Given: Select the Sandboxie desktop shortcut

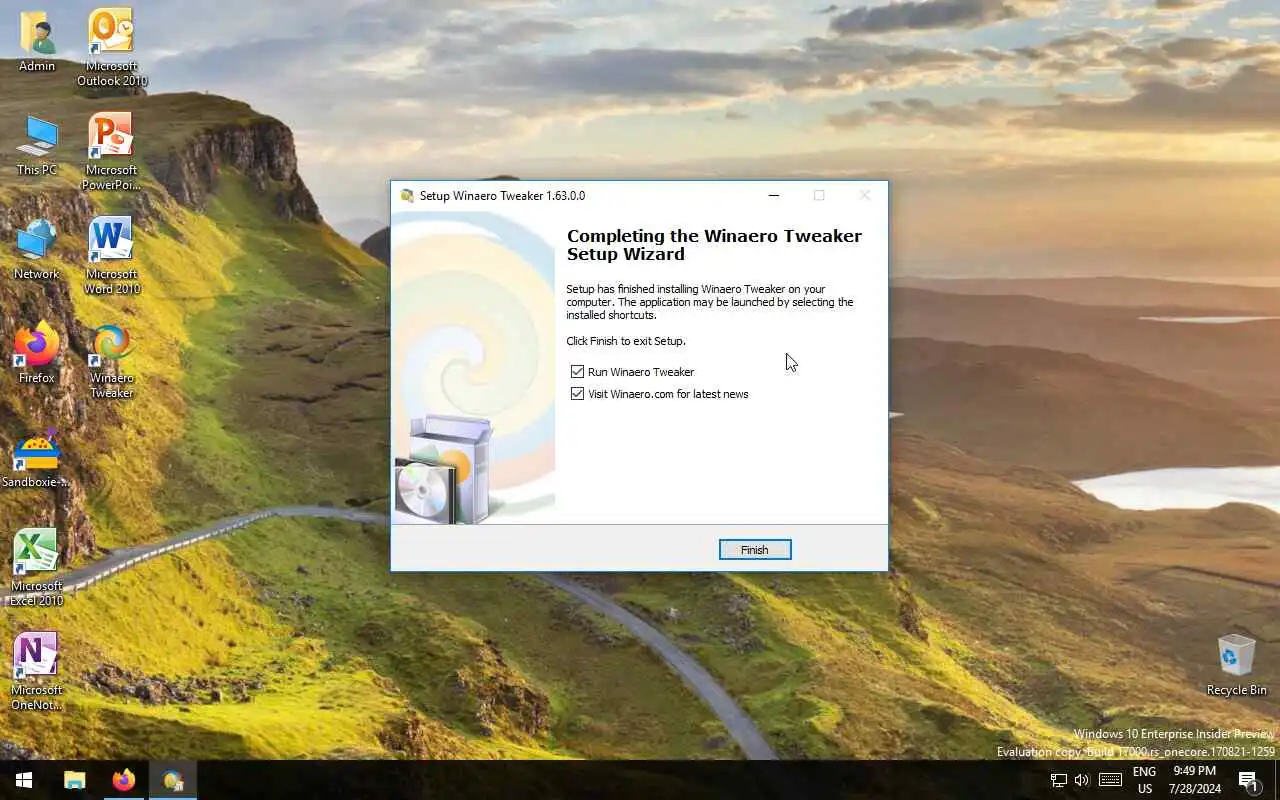Looking at the screenshot, I should tap(37, 458).
